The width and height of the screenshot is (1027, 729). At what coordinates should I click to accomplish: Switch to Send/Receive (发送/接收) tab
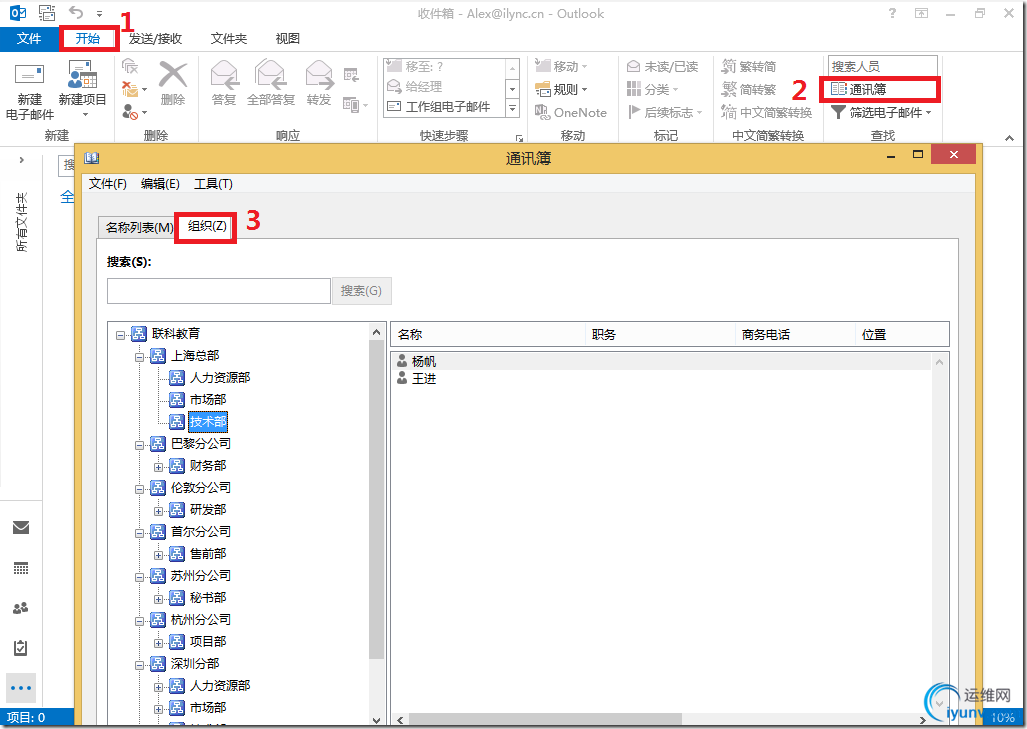coord(155,39)
